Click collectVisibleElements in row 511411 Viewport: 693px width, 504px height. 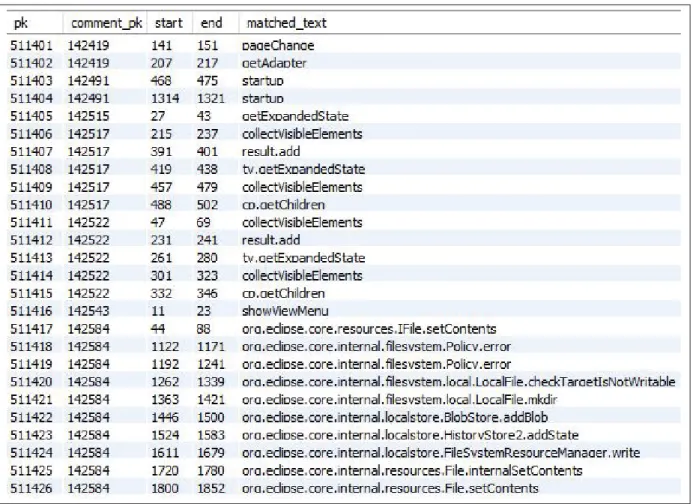click(x=302, y=222)
